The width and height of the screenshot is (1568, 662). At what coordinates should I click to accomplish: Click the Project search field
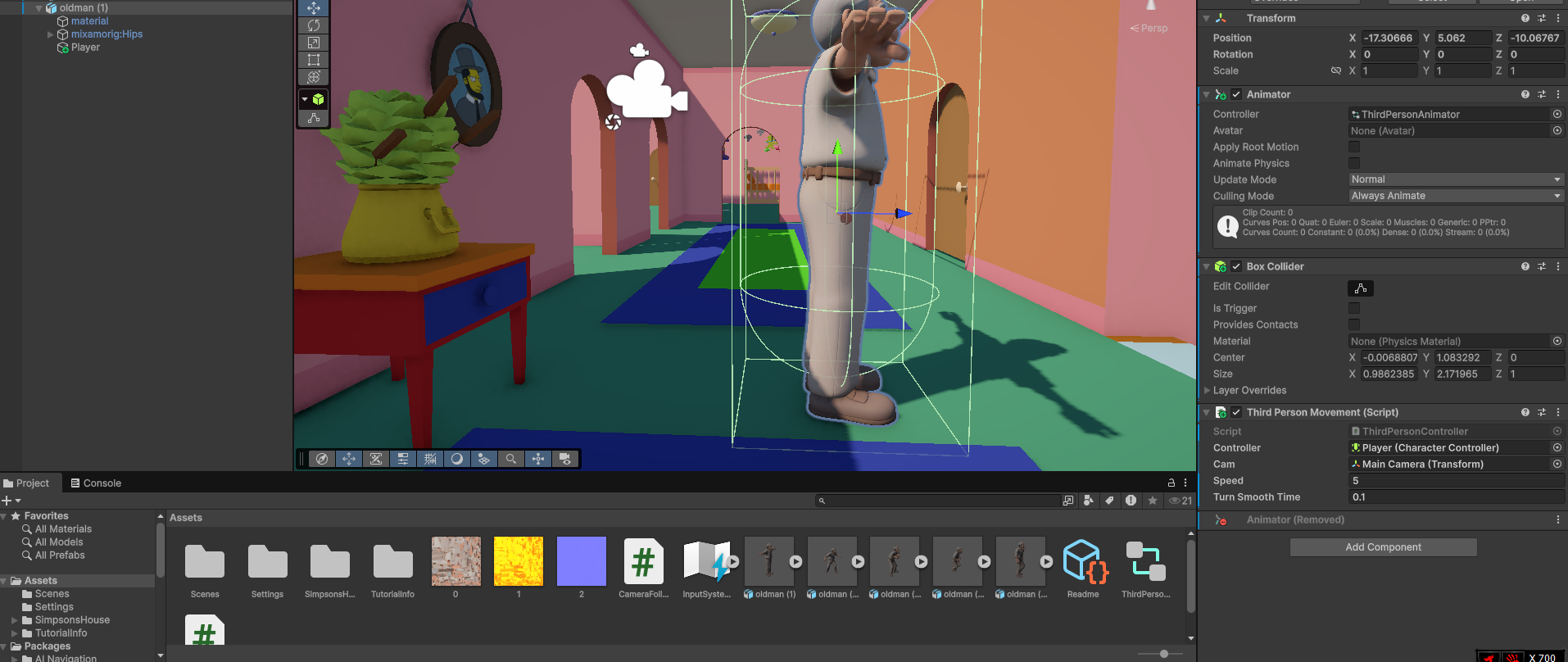pos(938,500)
